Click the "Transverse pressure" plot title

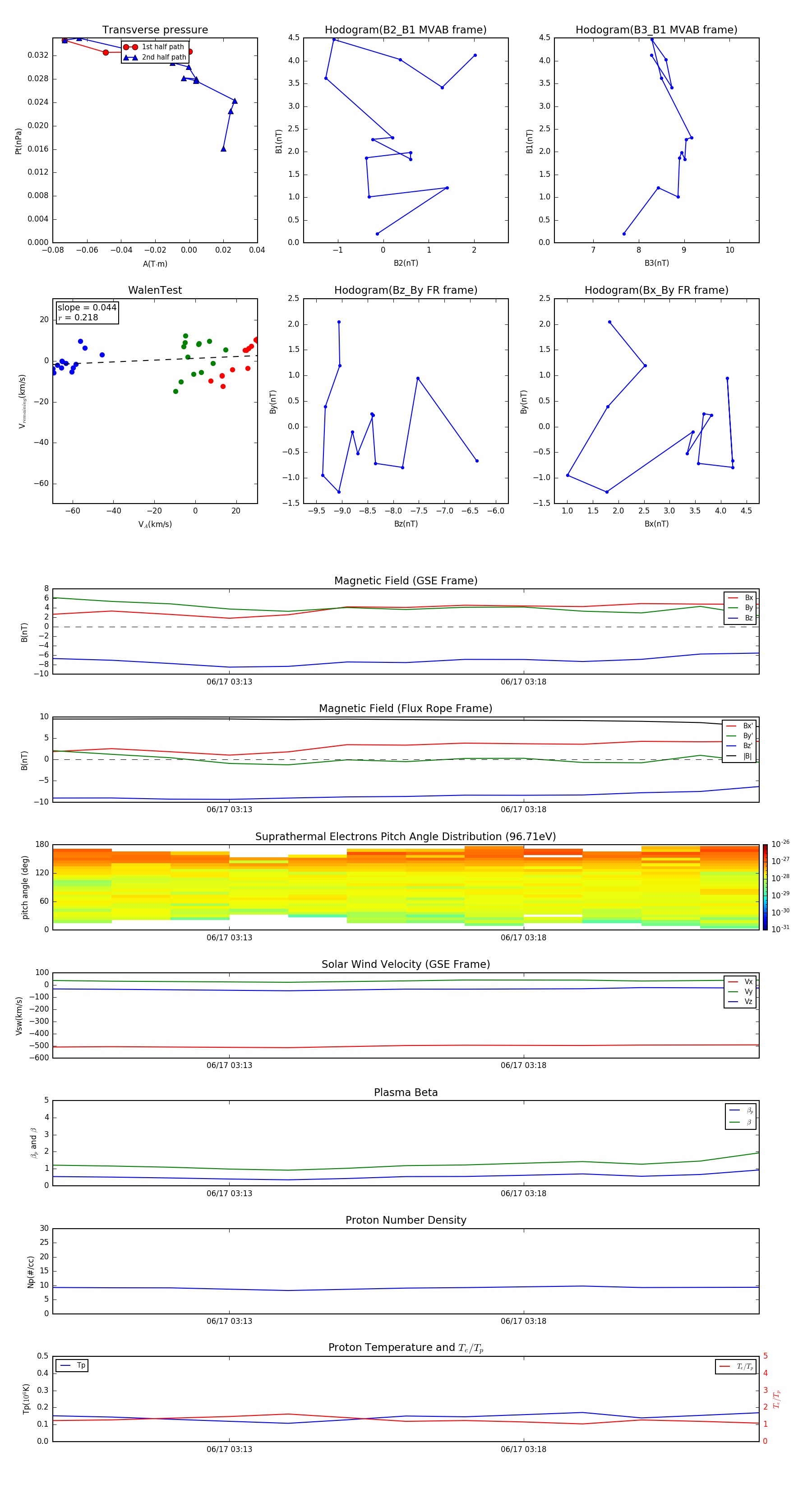[155, 30]
